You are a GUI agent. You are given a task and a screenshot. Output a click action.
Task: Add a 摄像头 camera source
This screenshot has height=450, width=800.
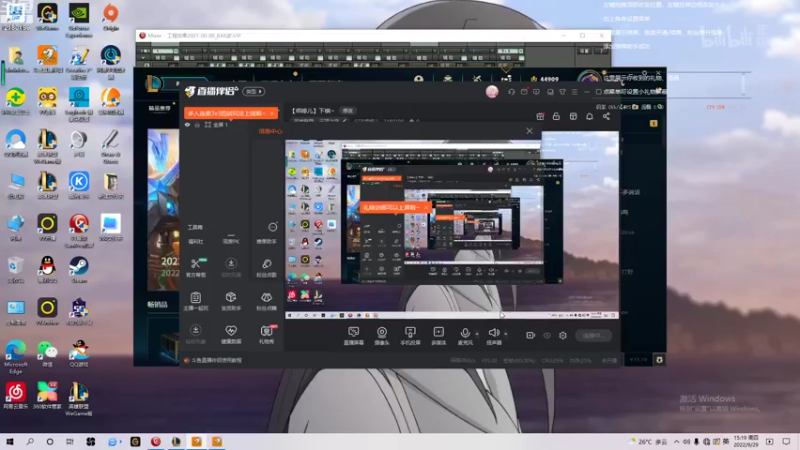click(x=382, y=336)
